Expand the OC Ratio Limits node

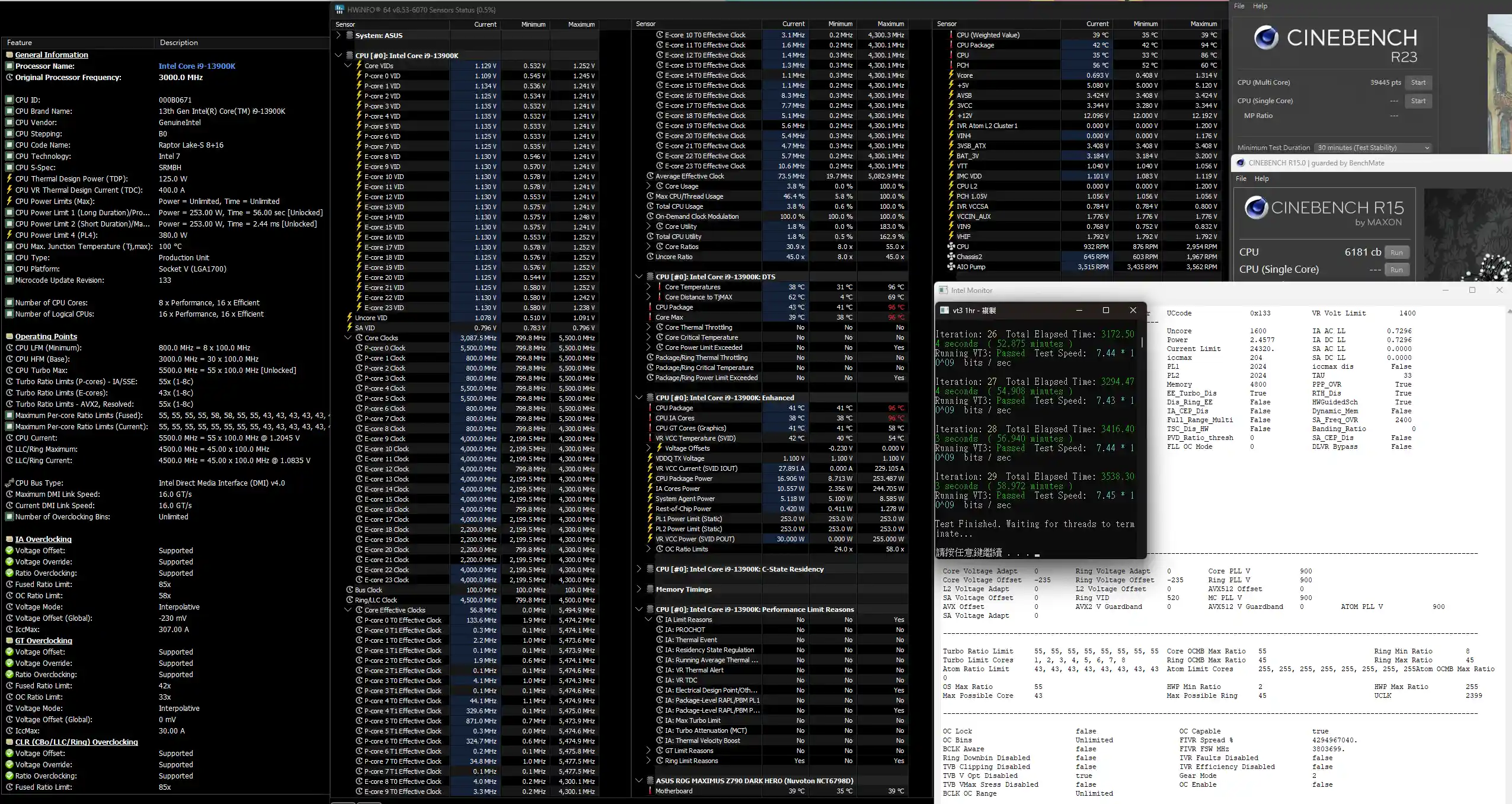coord(648,549)
